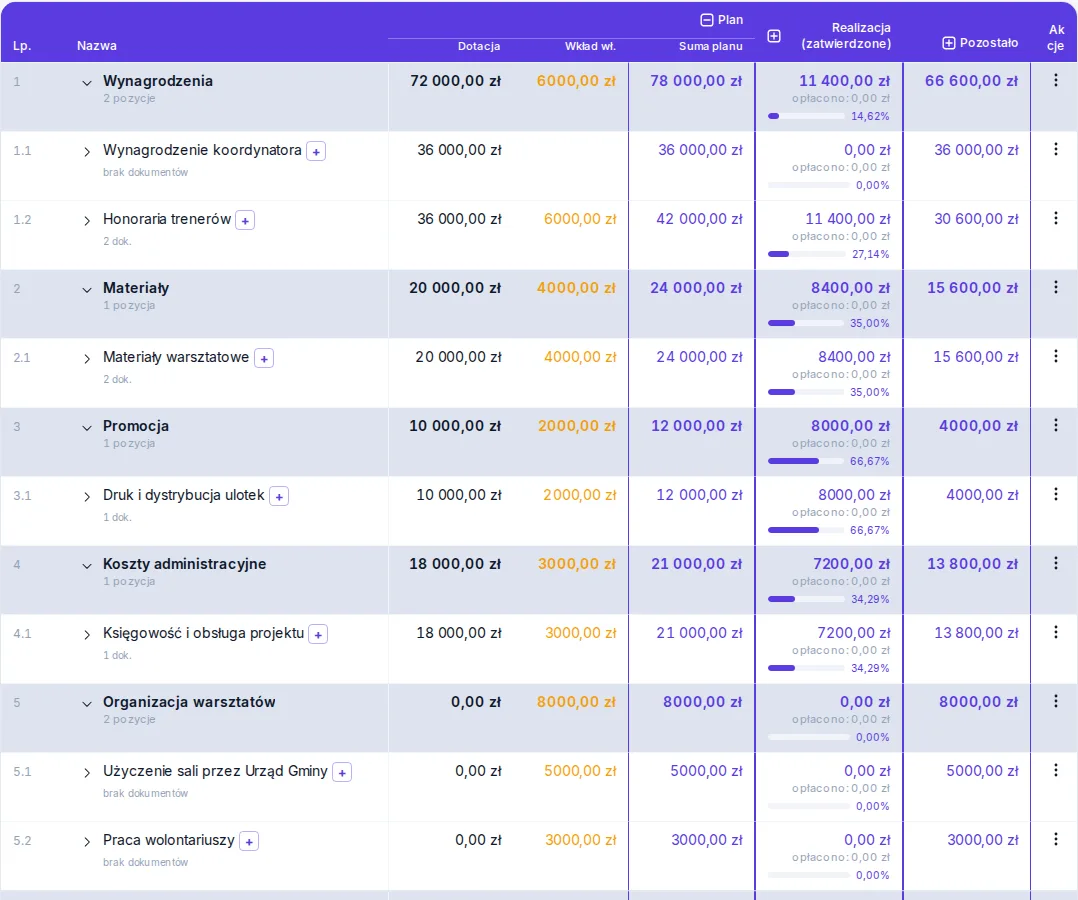Collapse the Koszty administracyjne category
Screen dimensions: 1078x900
[87, 566]
